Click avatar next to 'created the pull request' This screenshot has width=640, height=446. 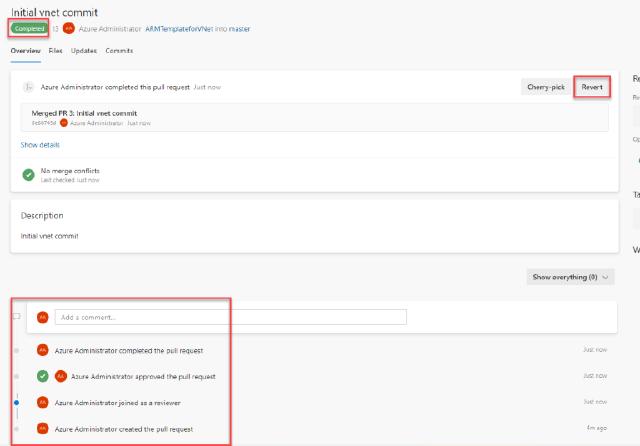point(42,428)
